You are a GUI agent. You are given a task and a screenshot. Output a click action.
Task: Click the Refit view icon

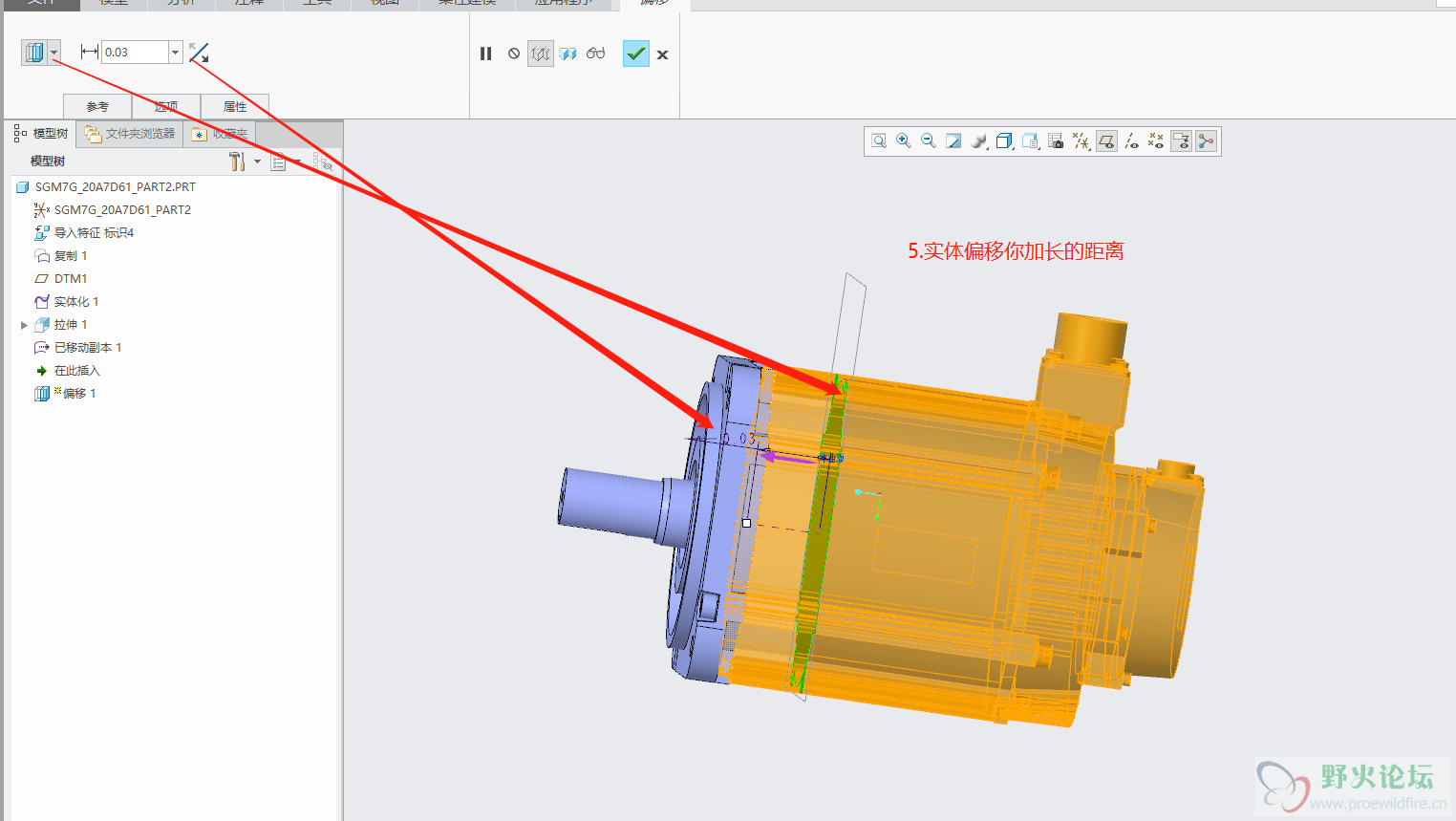click(x=879, y=141)
